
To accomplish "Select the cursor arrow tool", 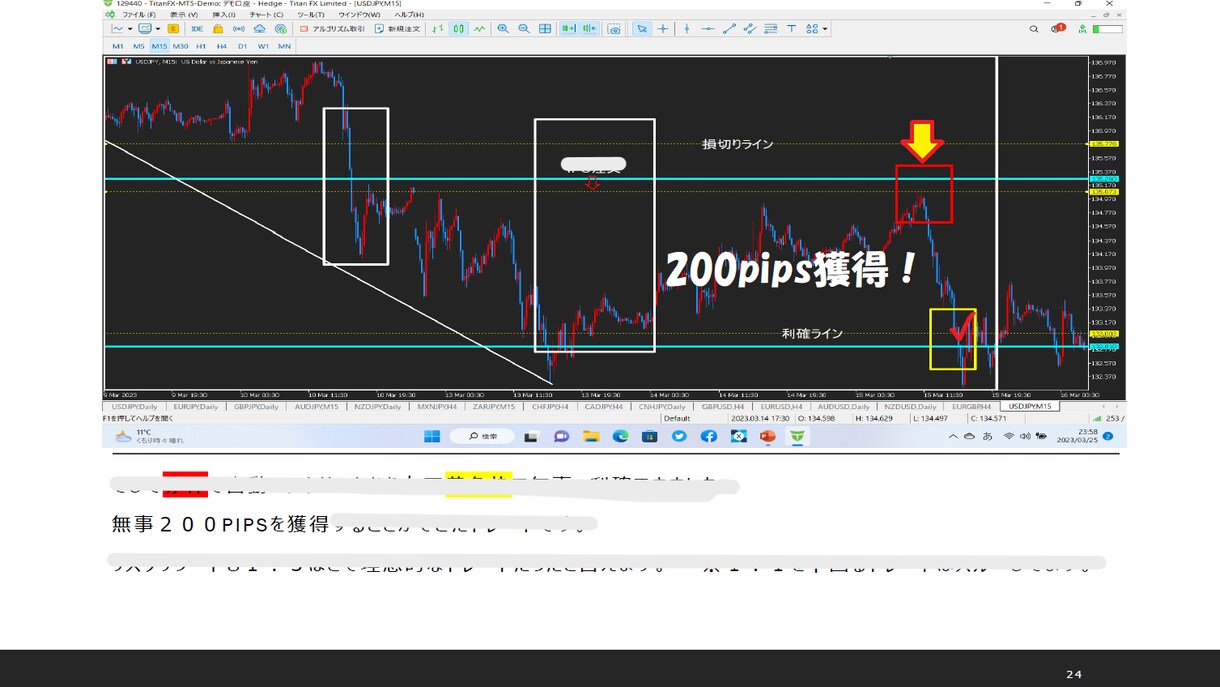I will click(x=642, y=29).
